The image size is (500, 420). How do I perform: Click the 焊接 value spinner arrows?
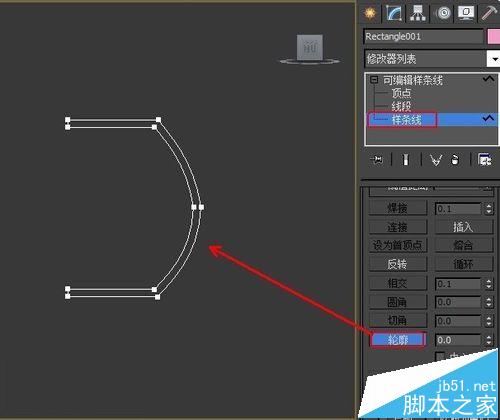tap(489, 209)
